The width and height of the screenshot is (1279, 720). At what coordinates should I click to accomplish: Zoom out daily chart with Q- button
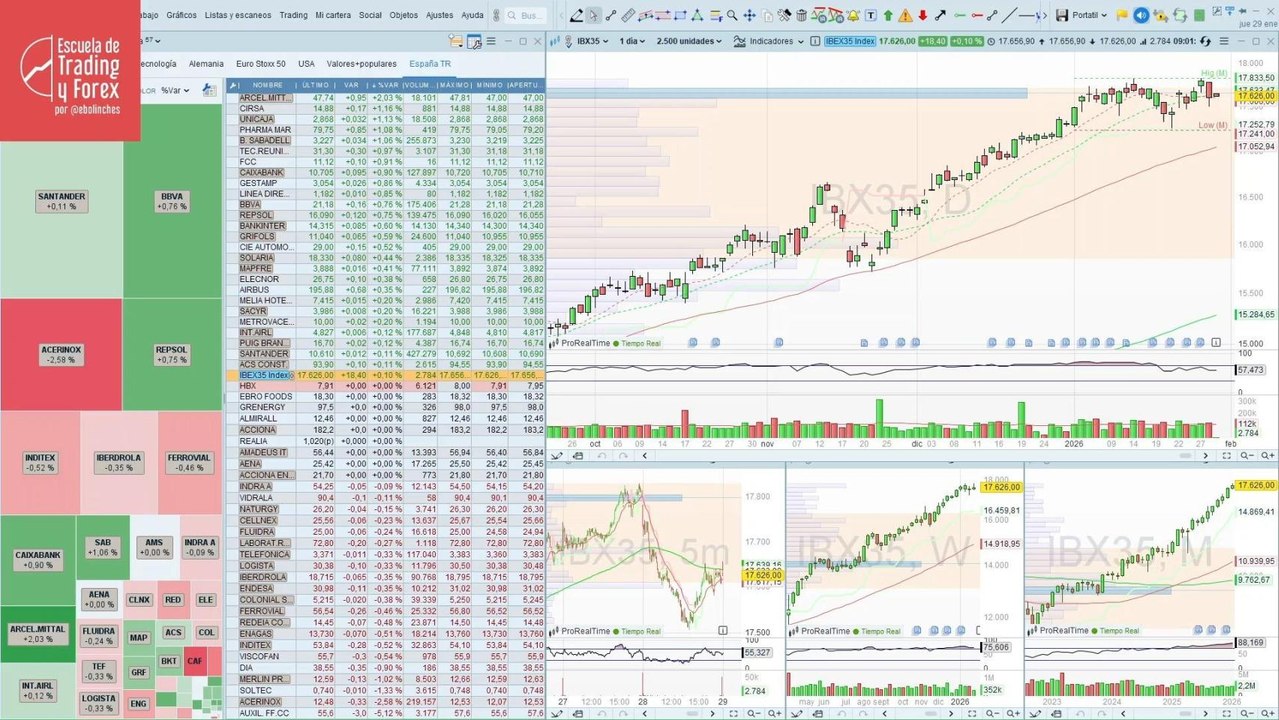pos(1248,455)
